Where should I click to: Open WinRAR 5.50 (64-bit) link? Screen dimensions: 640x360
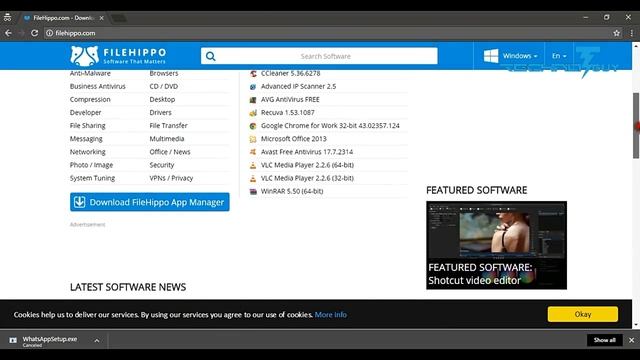pos(292,191)
